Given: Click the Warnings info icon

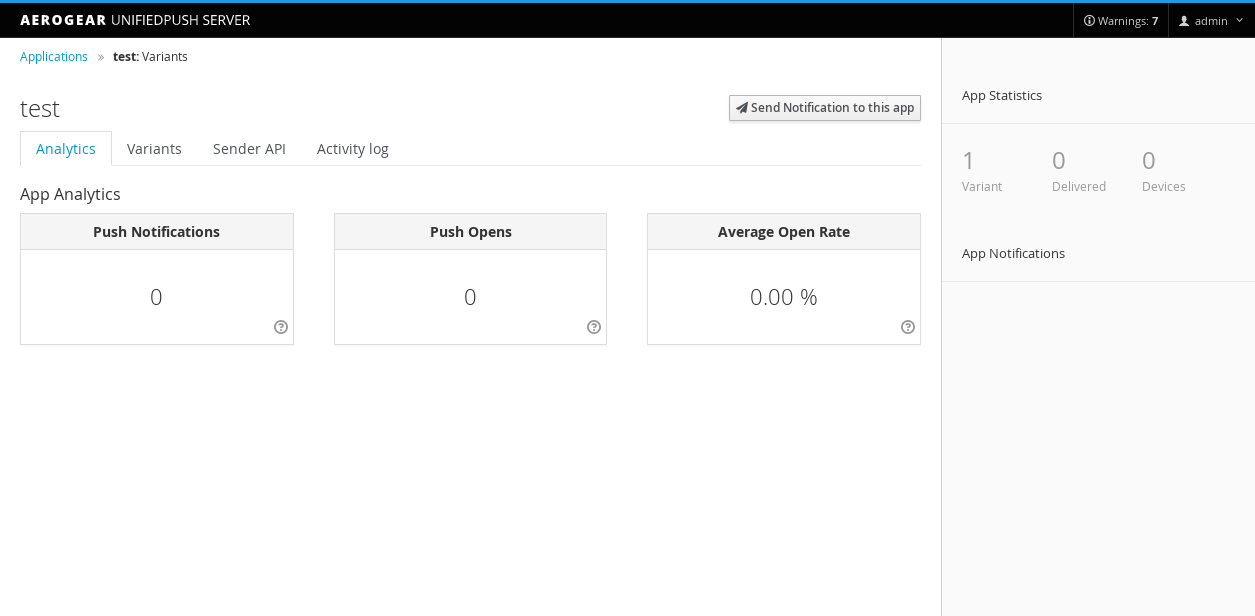Looking at the screenshot, I should tap(1089, 21).
